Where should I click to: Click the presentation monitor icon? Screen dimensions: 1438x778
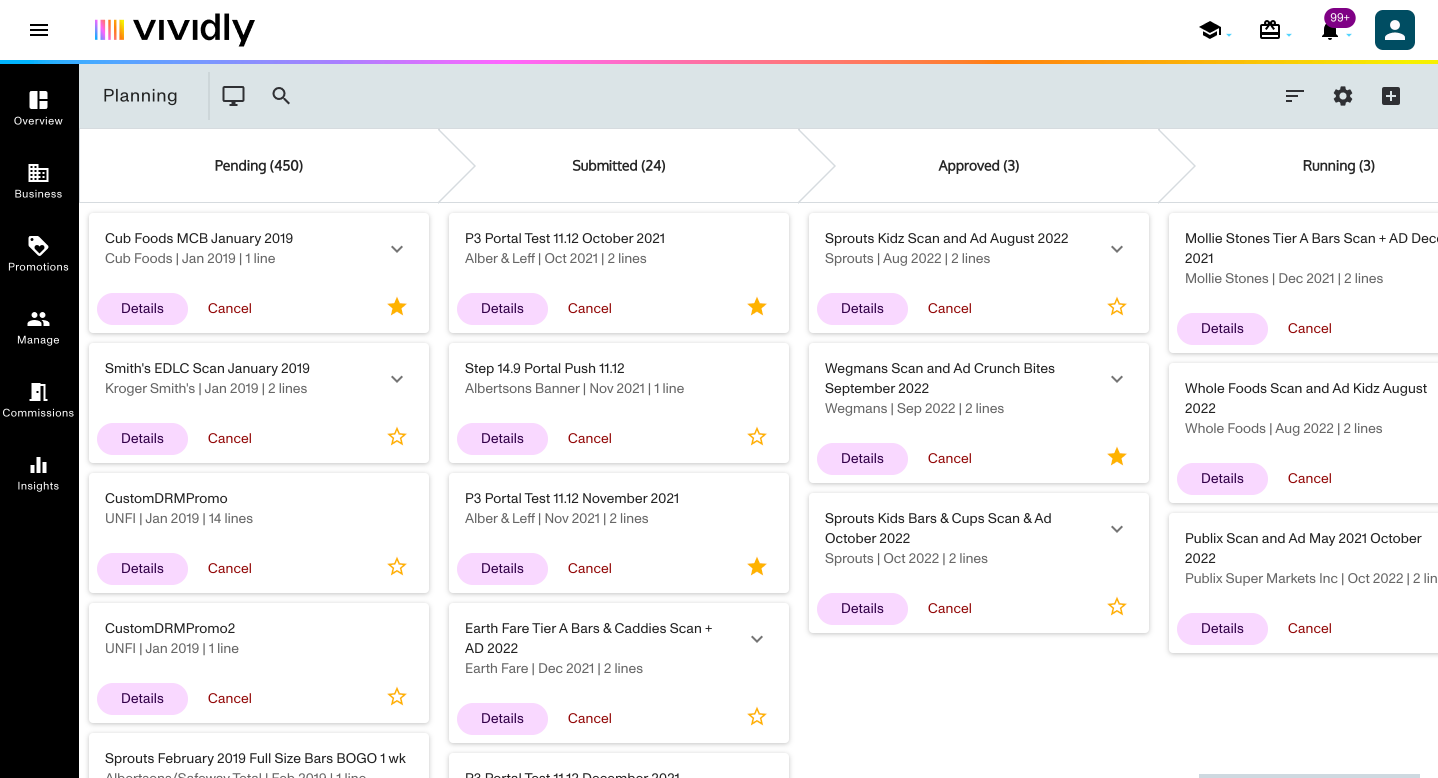pyautogui.click(x=233, y=96)
